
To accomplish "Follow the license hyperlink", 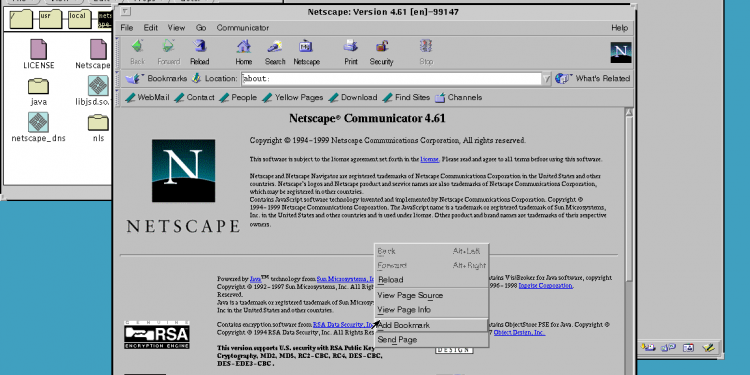I will (430, 159).
